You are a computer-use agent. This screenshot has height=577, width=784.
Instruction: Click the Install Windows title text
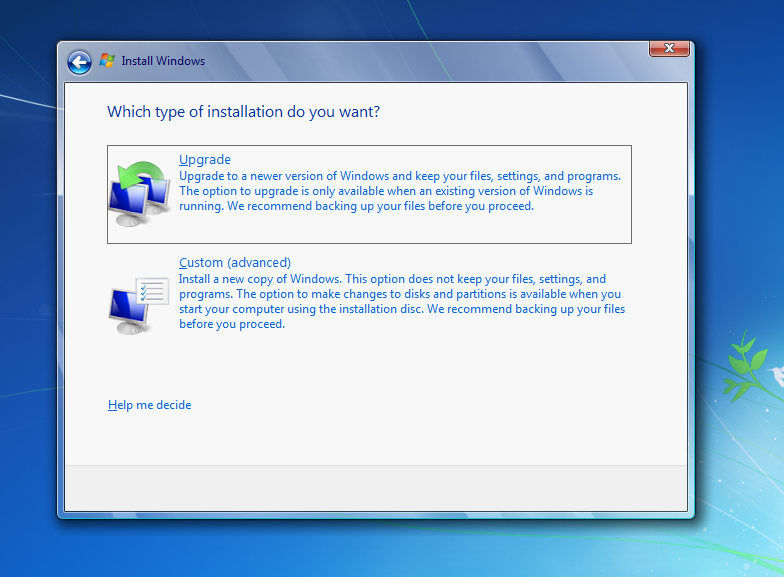(163, 61)
